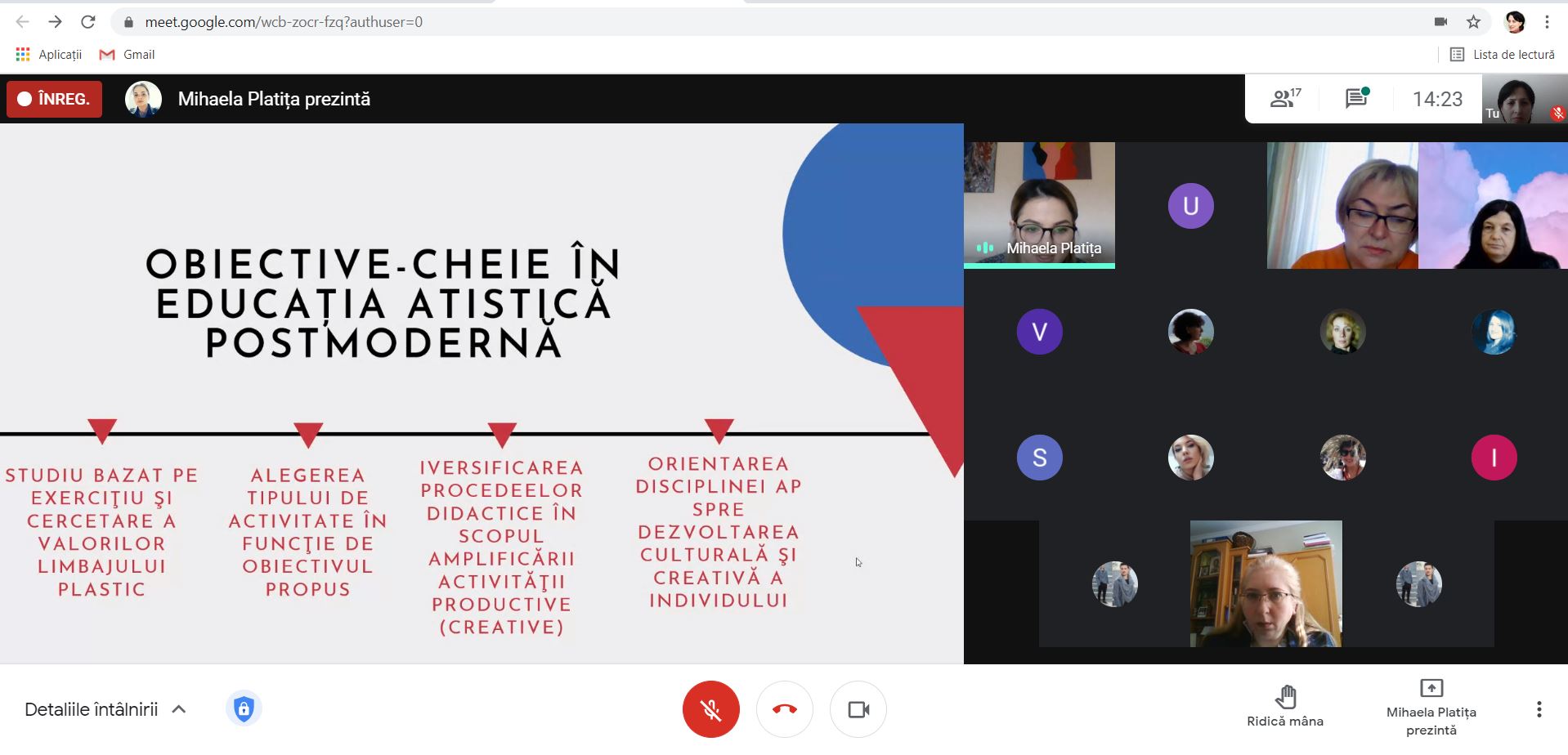Image resolution: width=1568 pixels, height=755 pixels.
Task: Open Lista de lectură
Action: tap(1502, 55)
